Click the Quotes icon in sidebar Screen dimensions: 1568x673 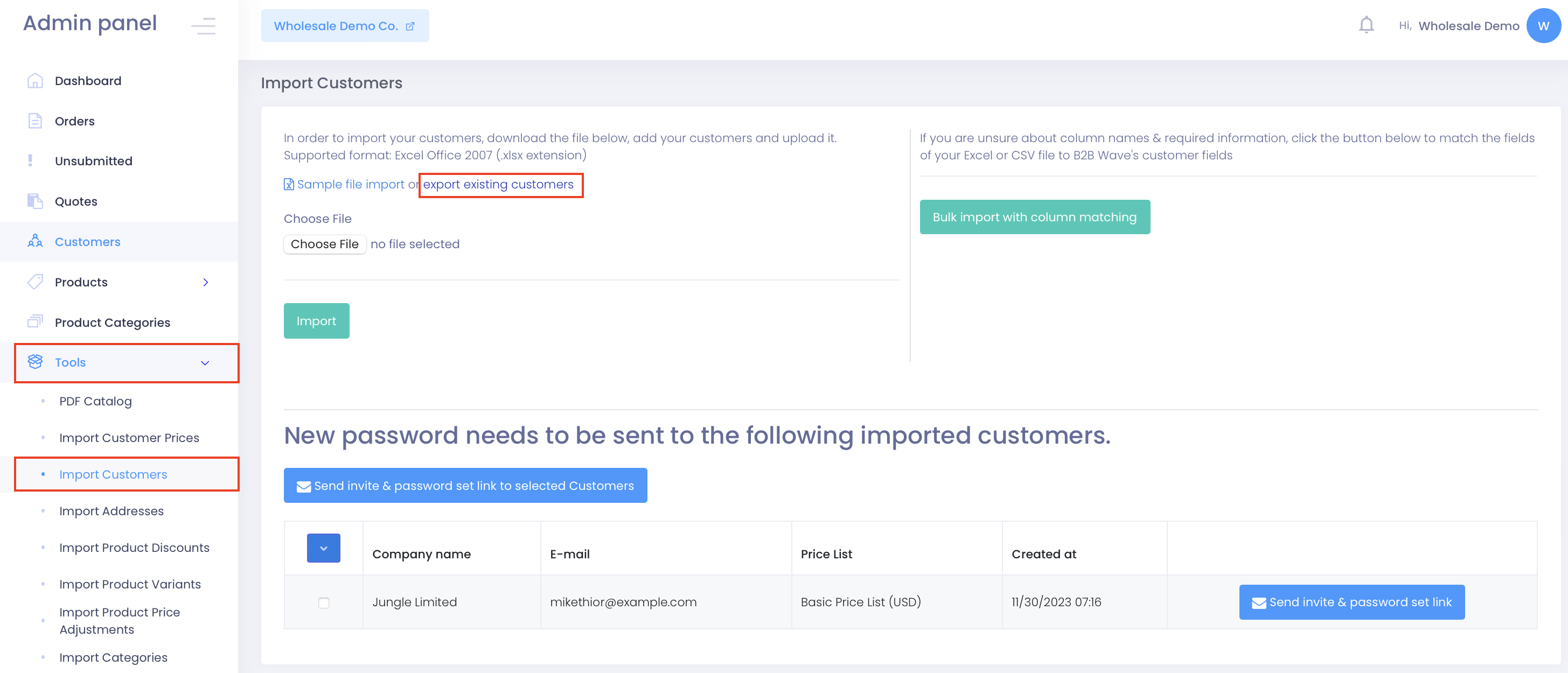click(34, 201)
